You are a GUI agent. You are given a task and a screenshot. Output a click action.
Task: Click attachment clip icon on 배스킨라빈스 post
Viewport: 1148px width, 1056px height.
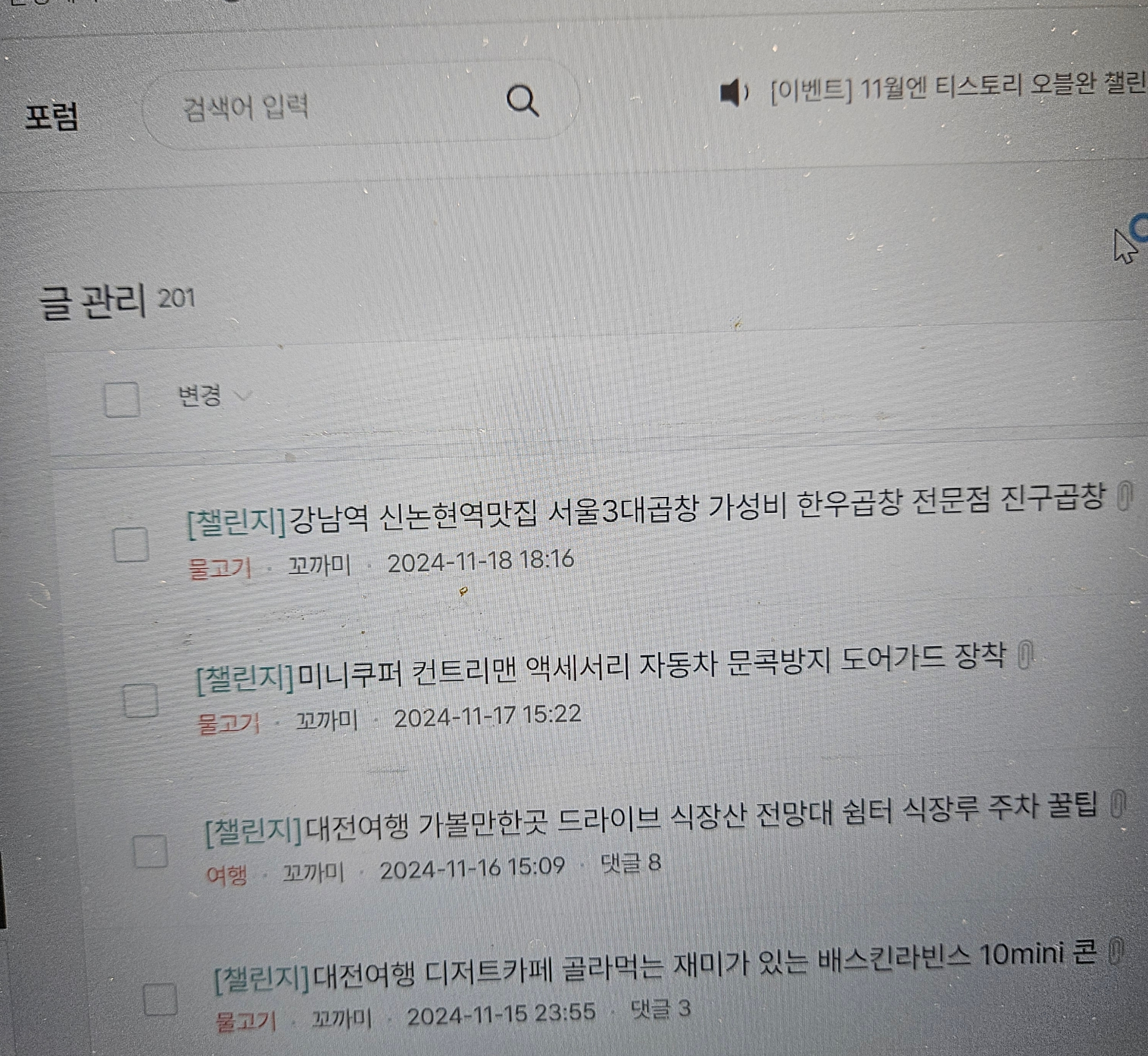point(1115,952)
